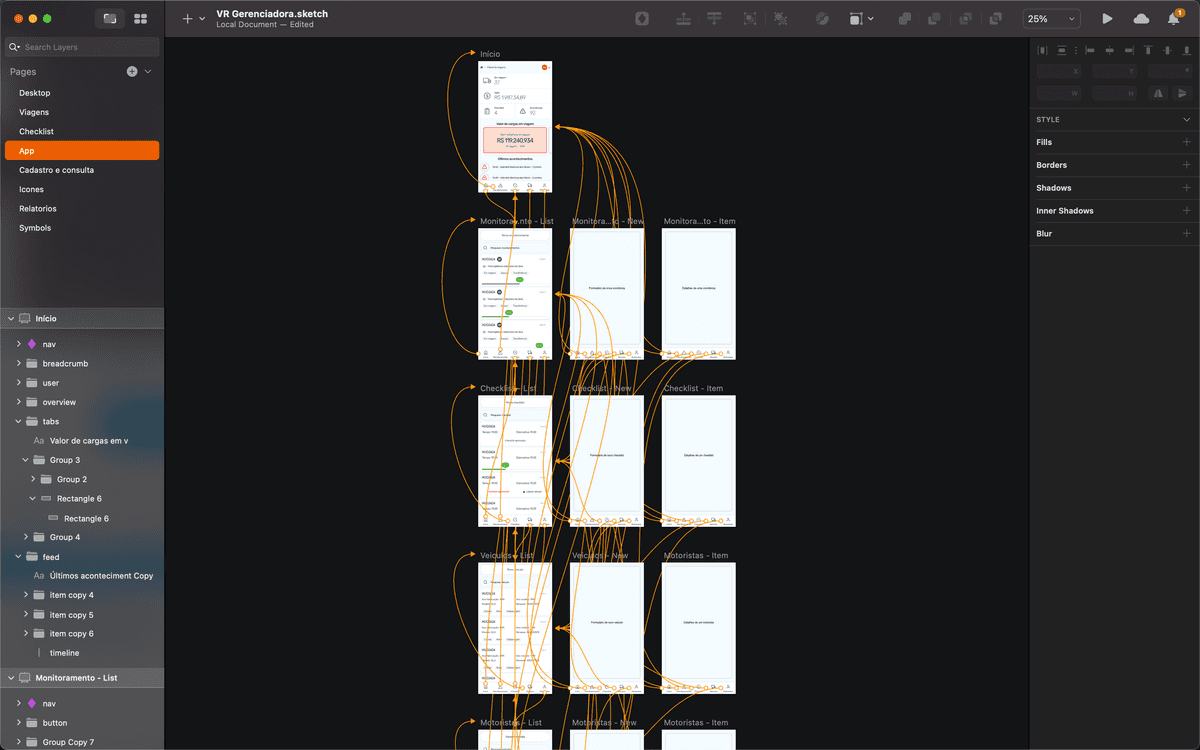Image resolution: width=1200 pixels, height=750 pixels.
Task: Open the notifications bell
Action: pyautogui.click(x=1173, y=19)
